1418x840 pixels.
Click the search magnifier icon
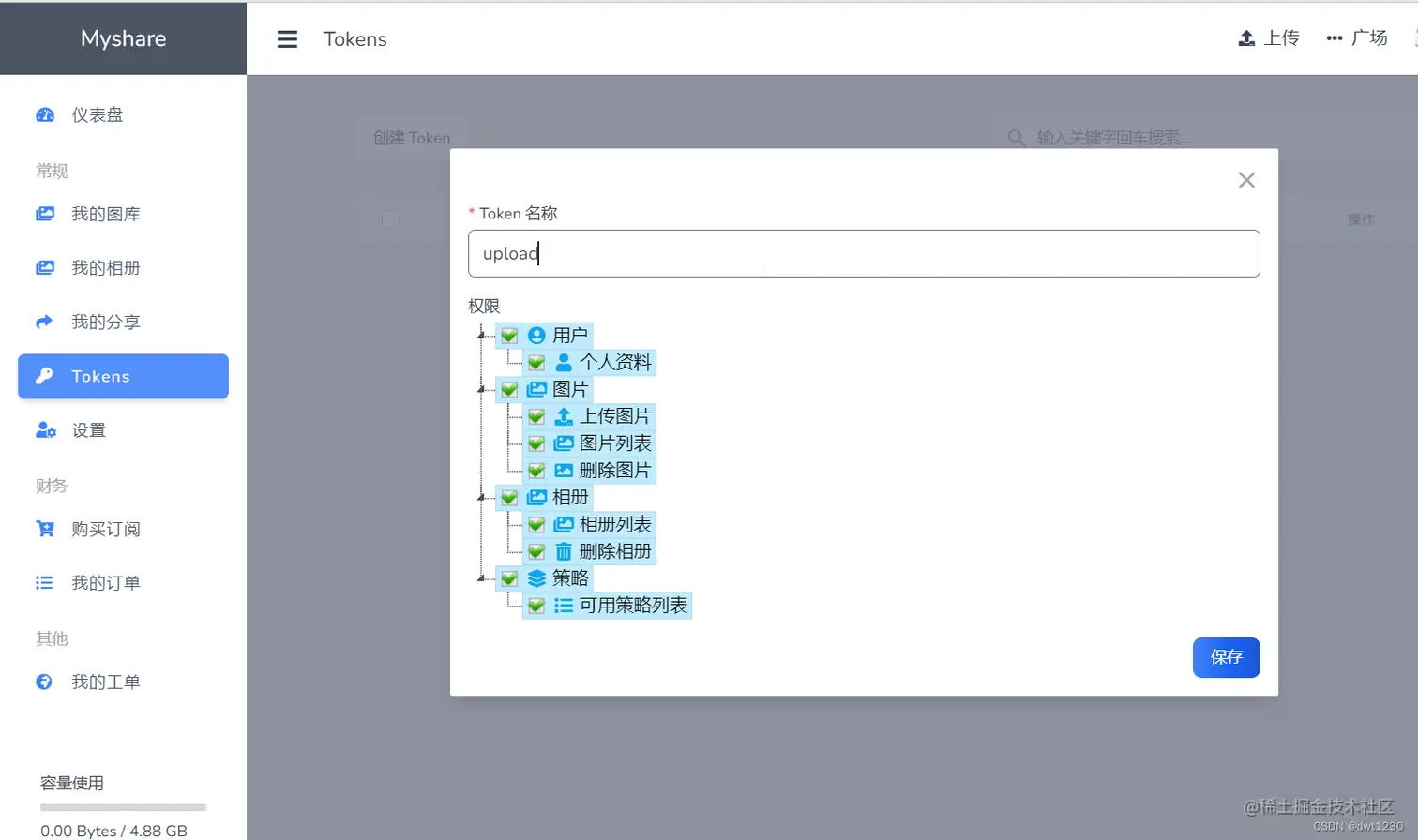(x=1016, y=138)
